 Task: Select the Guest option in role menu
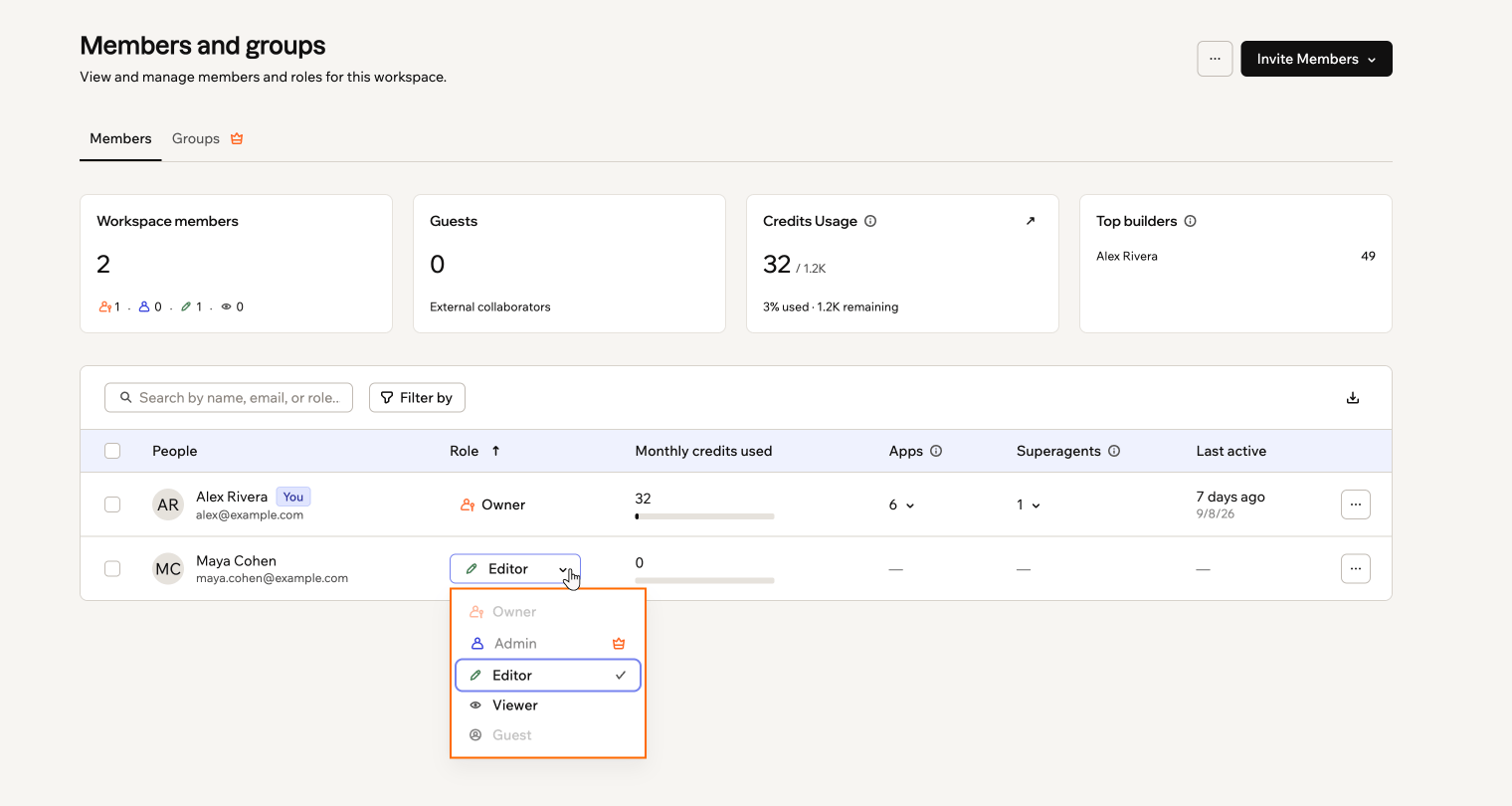point(548,735)
